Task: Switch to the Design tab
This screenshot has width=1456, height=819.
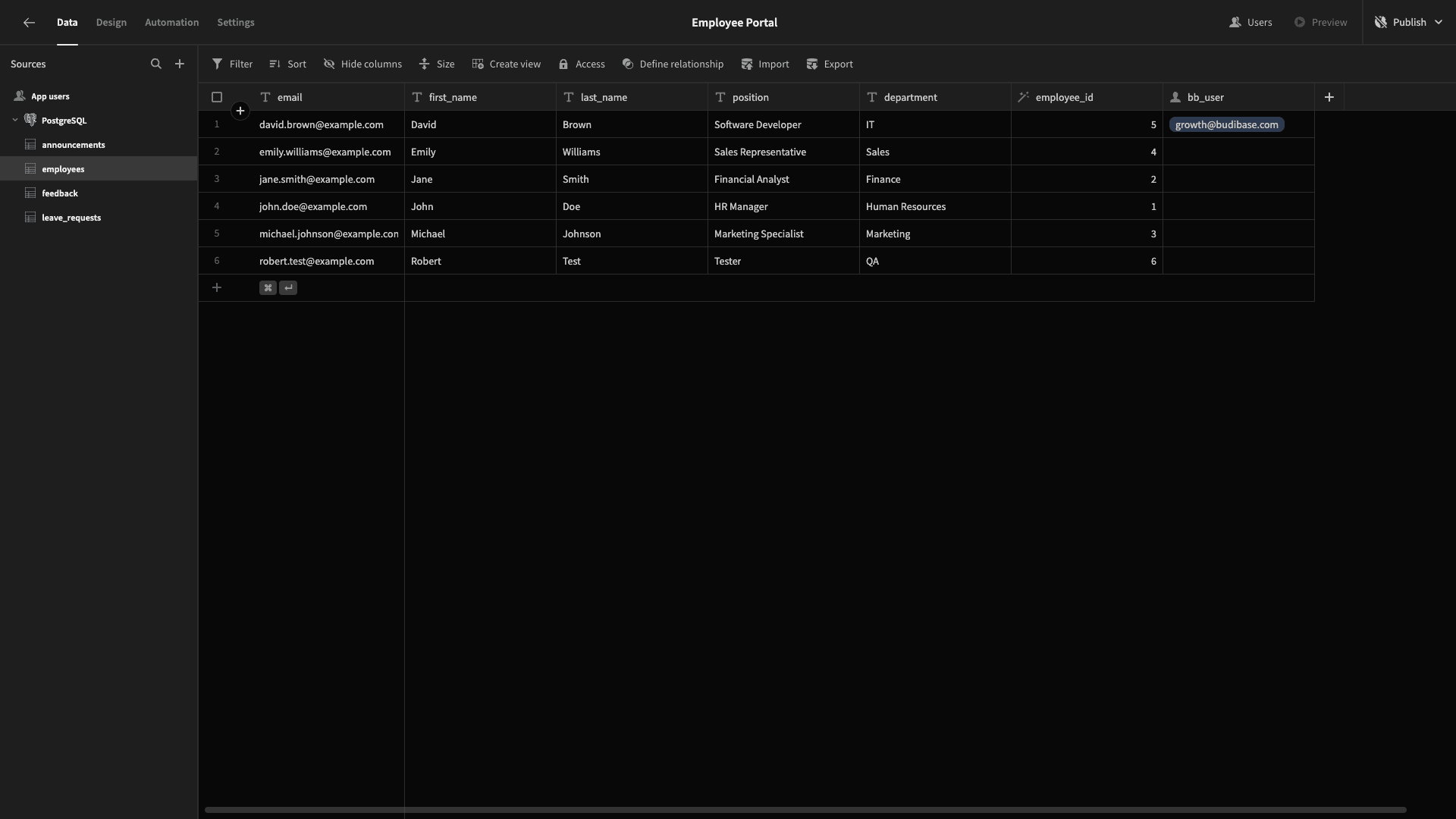Action: 111,23
